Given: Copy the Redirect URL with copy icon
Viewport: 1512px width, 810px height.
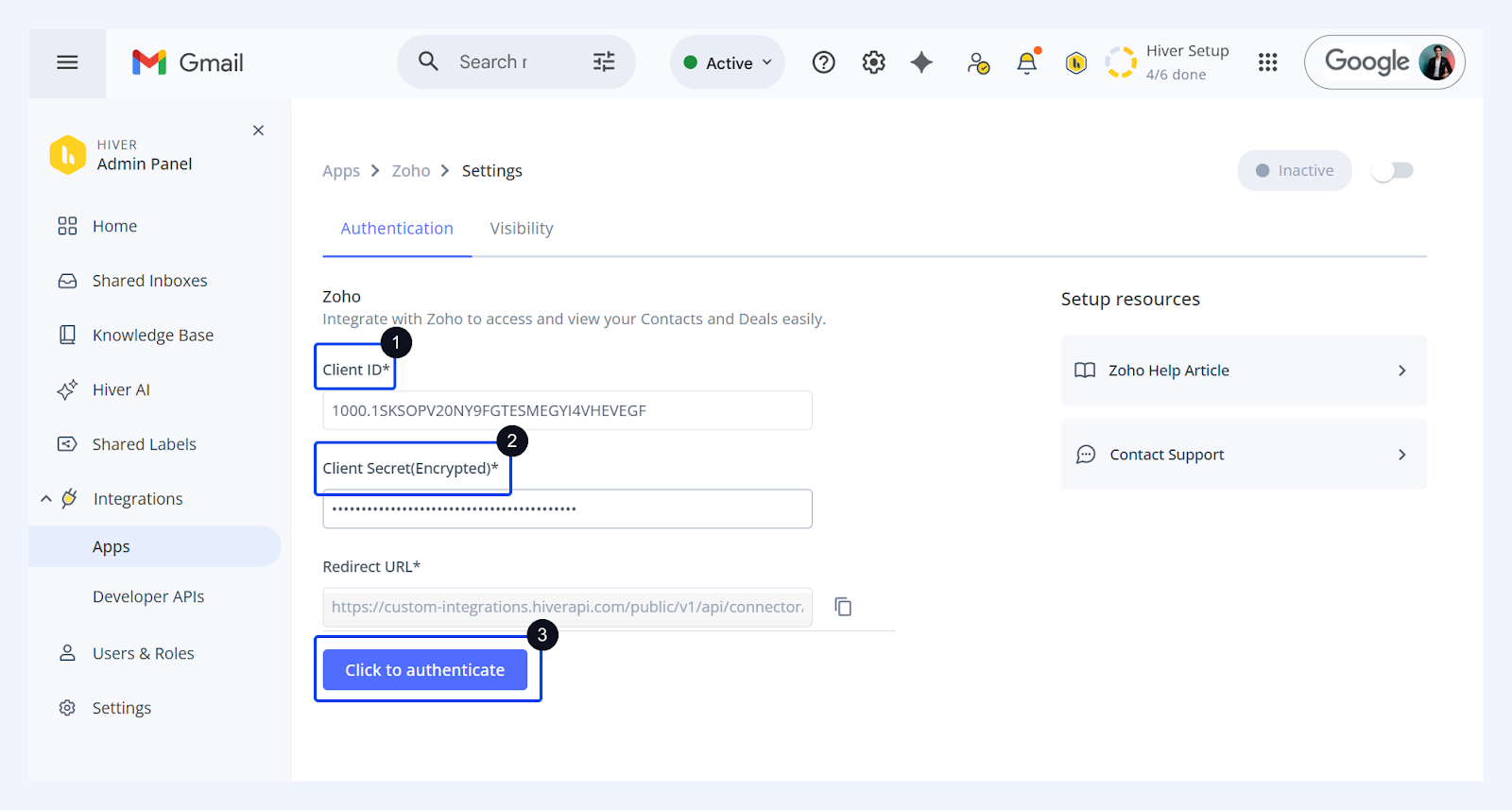Looking at the screenshot, I should click(x=843, y=607).
